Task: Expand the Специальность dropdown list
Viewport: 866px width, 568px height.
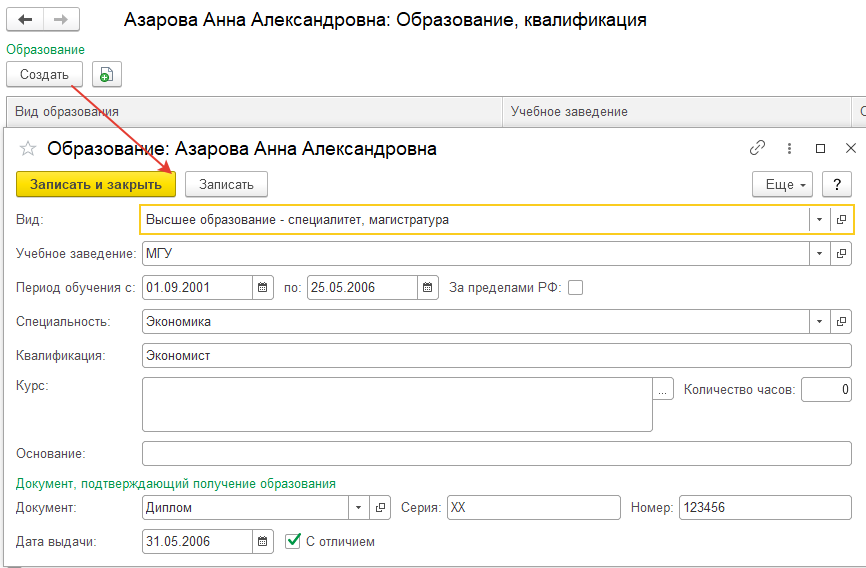Action: (819, 322)
